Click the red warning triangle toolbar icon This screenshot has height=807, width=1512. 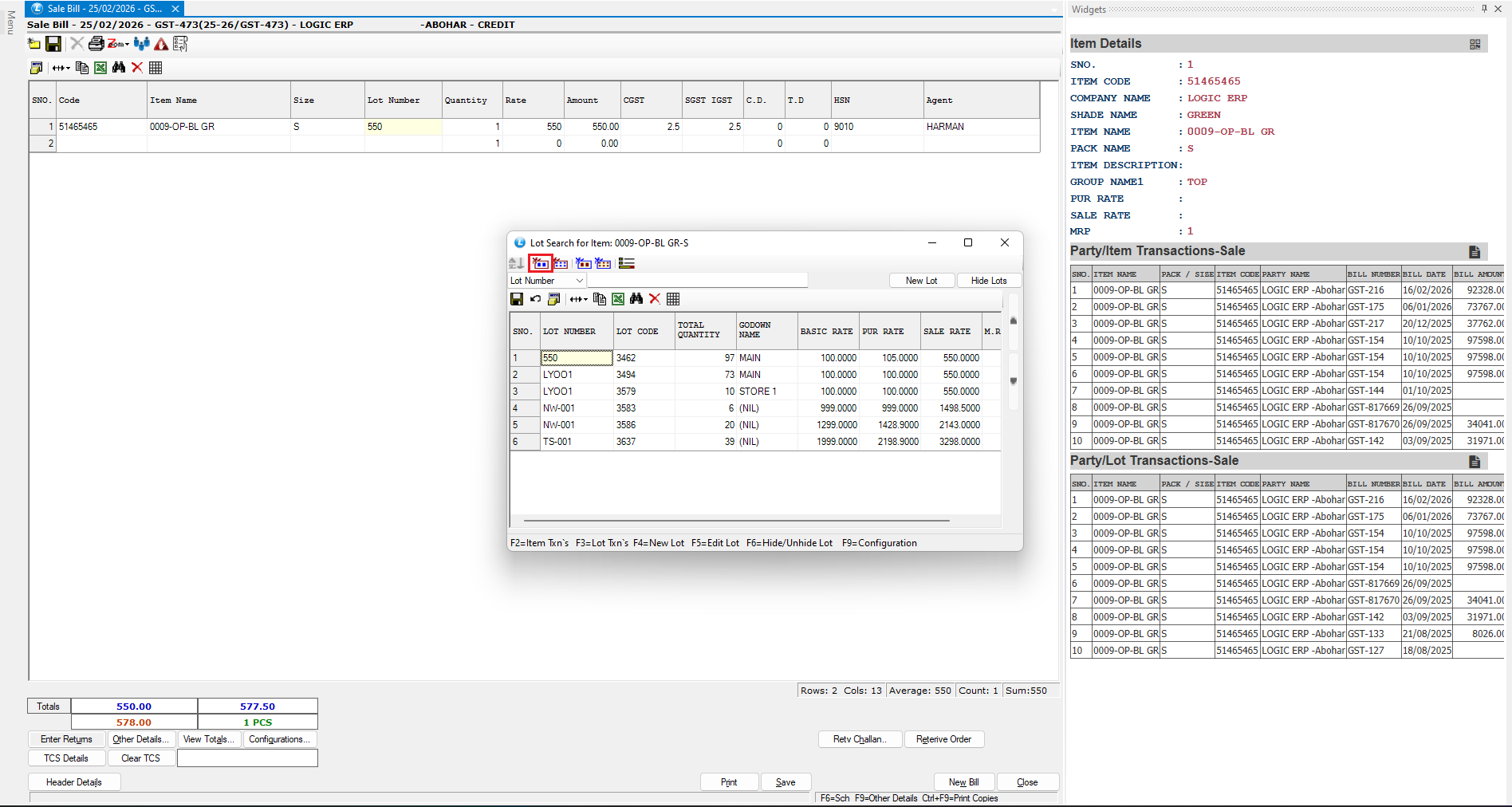161,44
